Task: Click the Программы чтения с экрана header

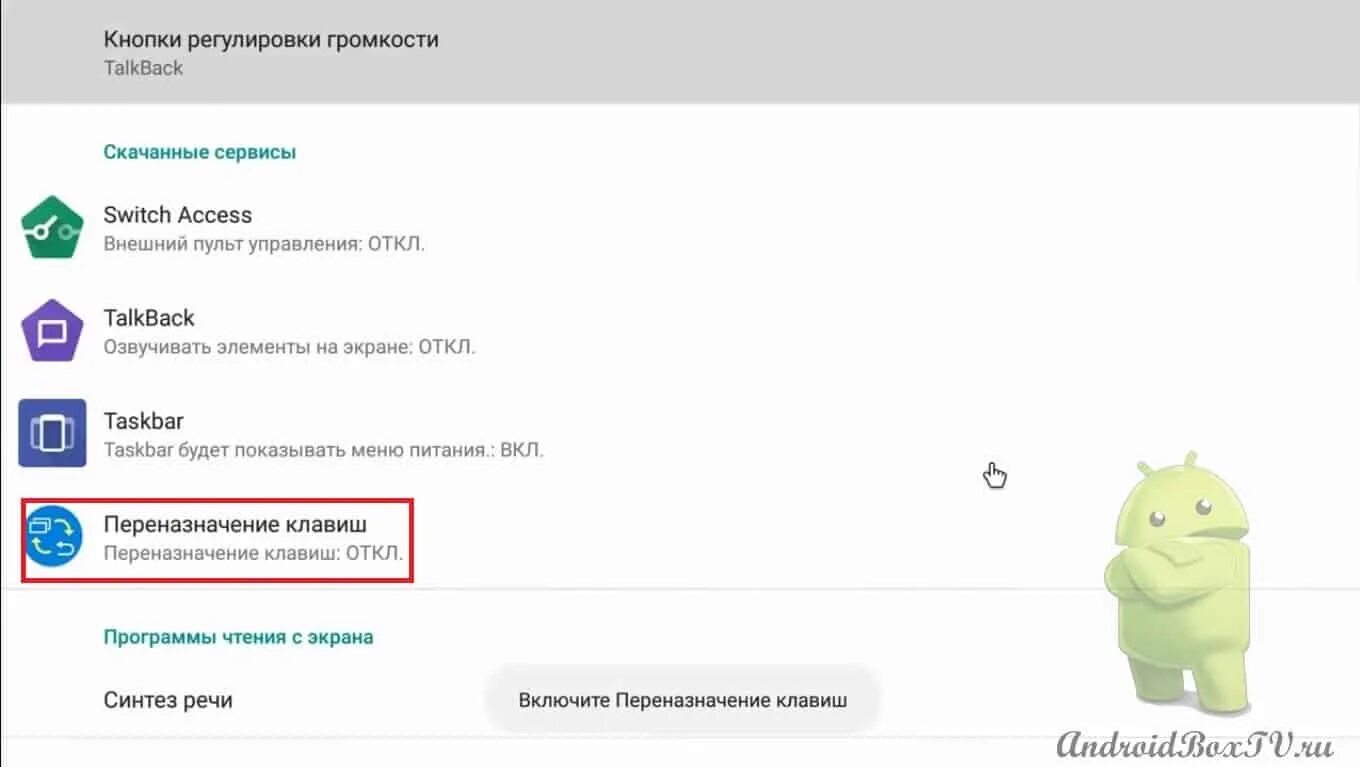Action: [239, 637]
